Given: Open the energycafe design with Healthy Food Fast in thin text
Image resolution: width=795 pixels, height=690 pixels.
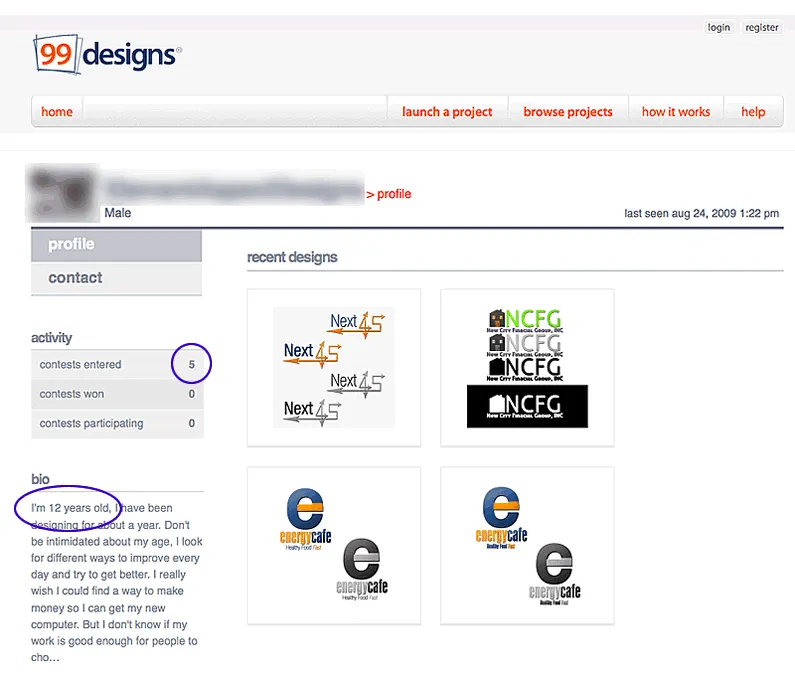Looking at the screenshot, I should [x=334, y=546].
